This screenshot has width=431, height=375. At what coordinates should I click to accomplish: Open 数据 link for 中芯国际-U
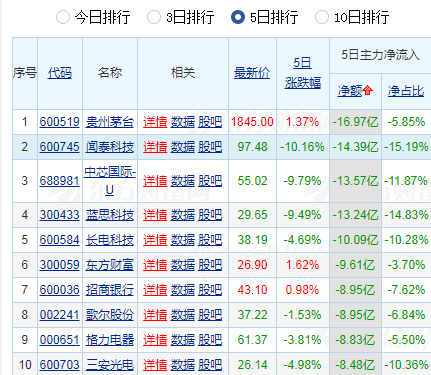pyautogui.click(x=183, y=181)
